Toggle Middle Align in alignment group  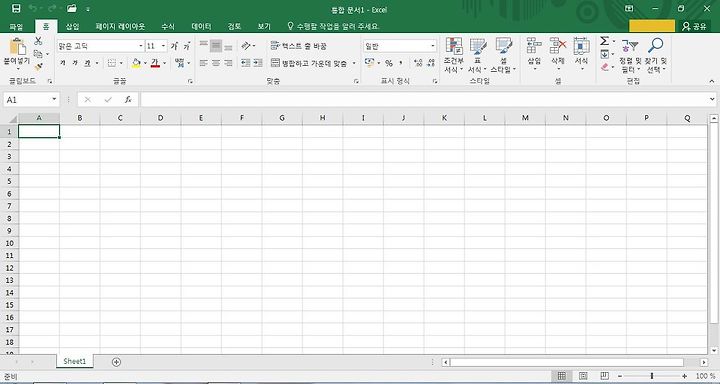coord(216,45)
